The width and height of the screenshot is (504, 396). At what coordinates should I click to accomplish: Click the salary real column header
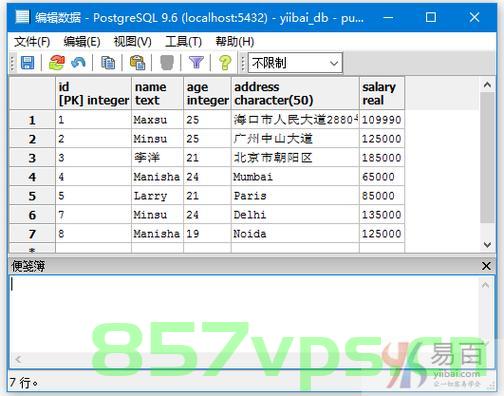pyautogui.click(x=382, y=93)
